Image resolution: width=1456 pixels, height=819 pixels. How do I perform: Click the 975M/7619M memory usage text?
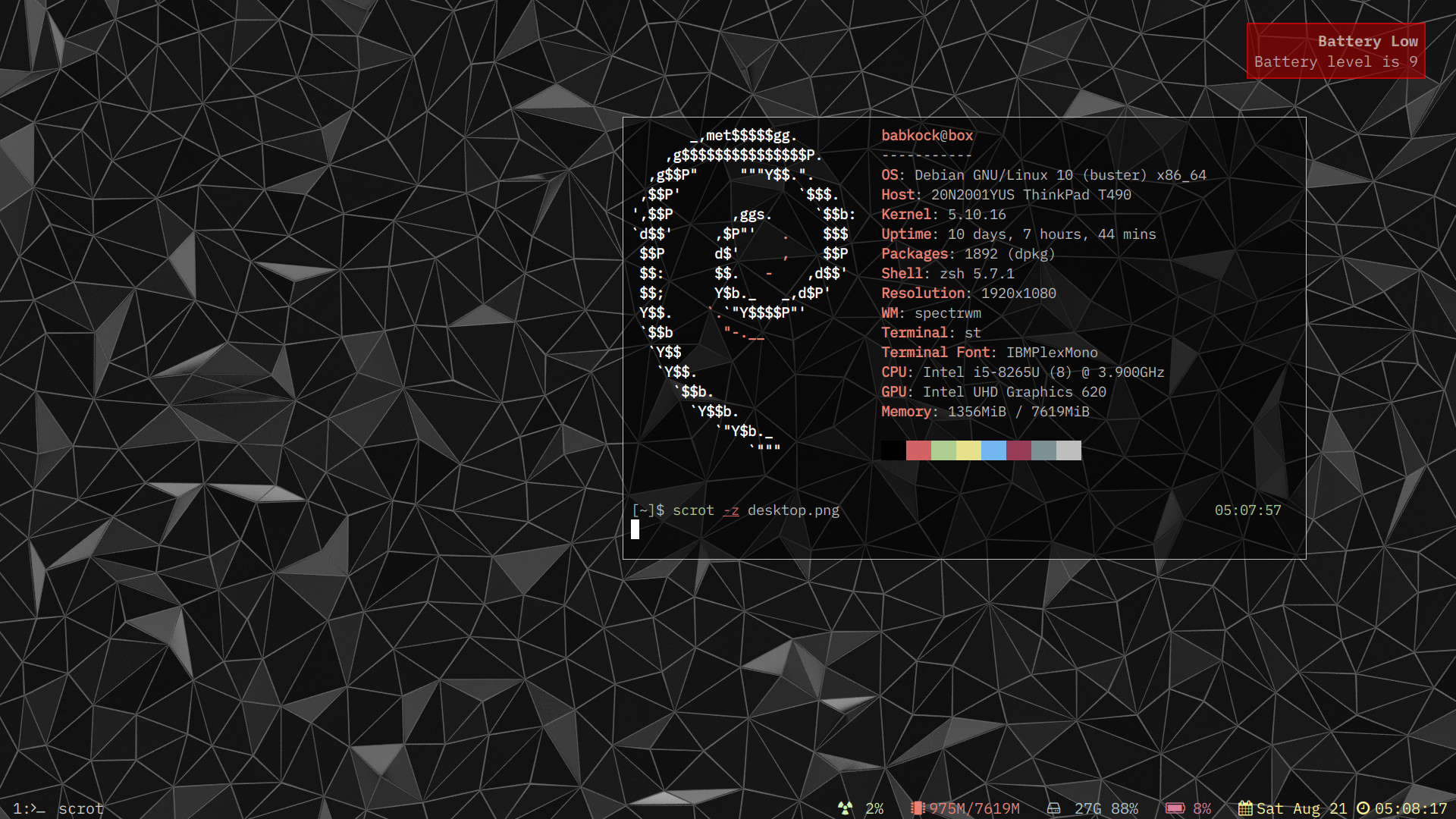[x=974, y=808]
